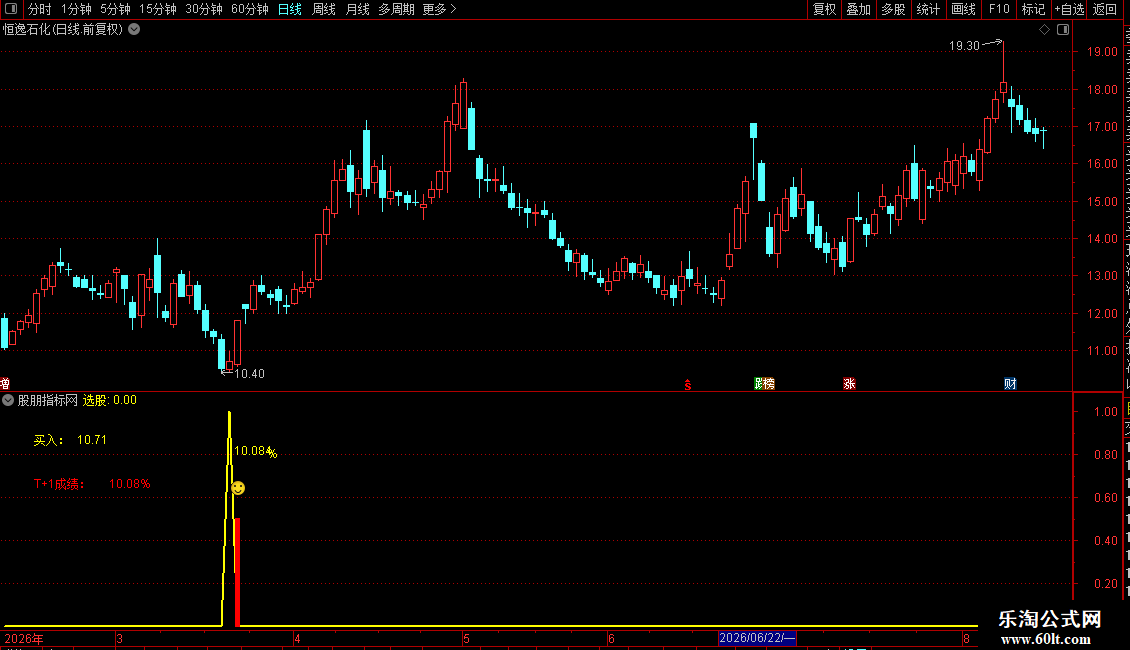Add stock to watchlist with +自选
The height and width of the screenshot is (650, 1130).
click(x=1069, y=9)
